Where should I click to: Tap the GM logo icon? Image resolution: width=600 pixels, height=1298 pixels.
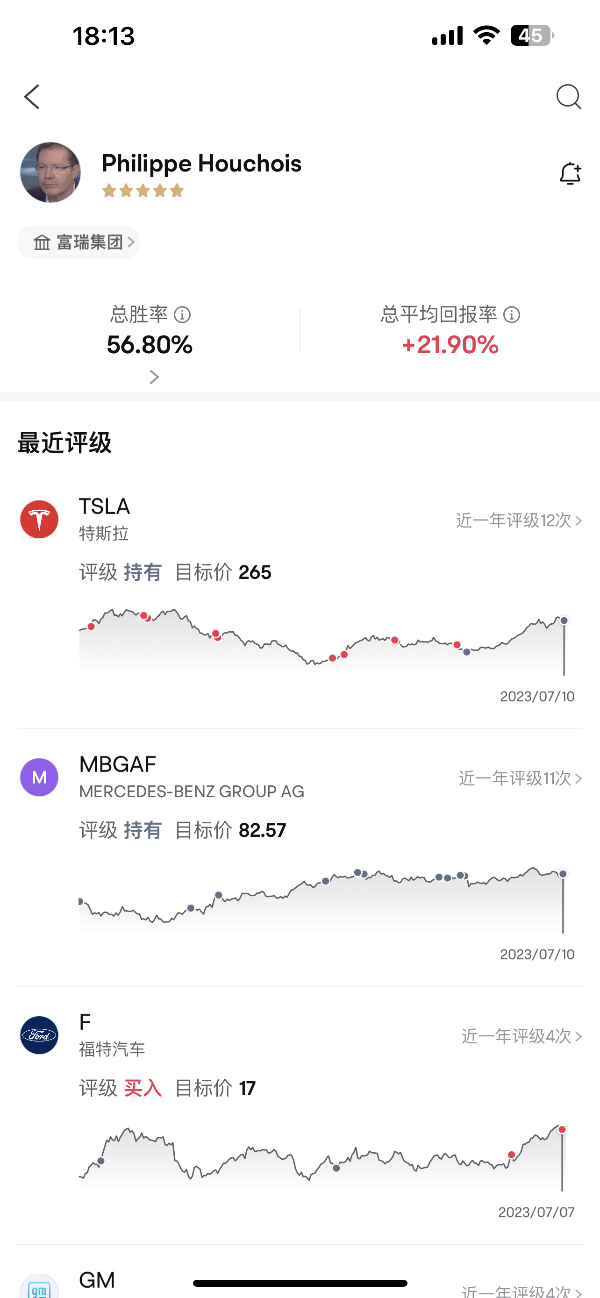(39, 1287)
